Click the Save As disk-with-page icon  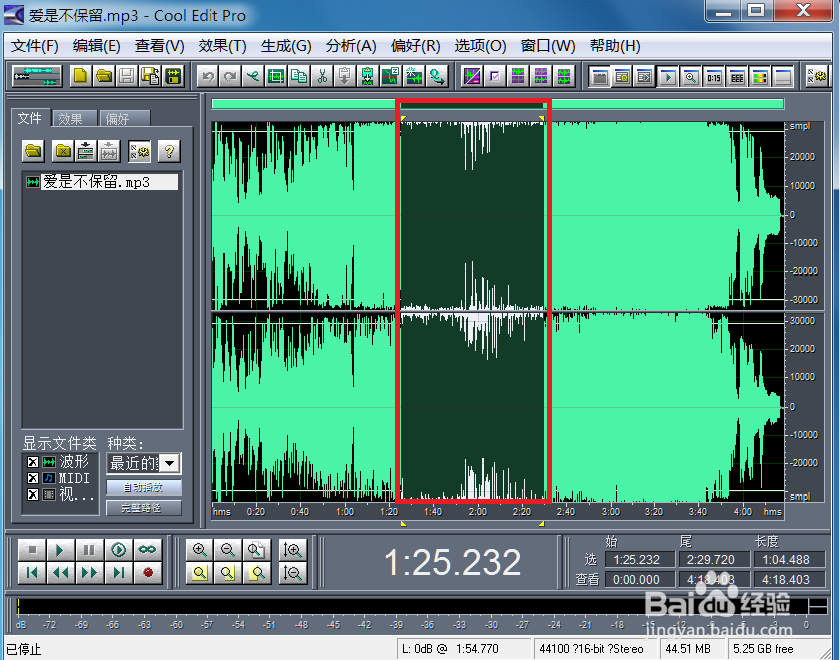tap(150, 77)
